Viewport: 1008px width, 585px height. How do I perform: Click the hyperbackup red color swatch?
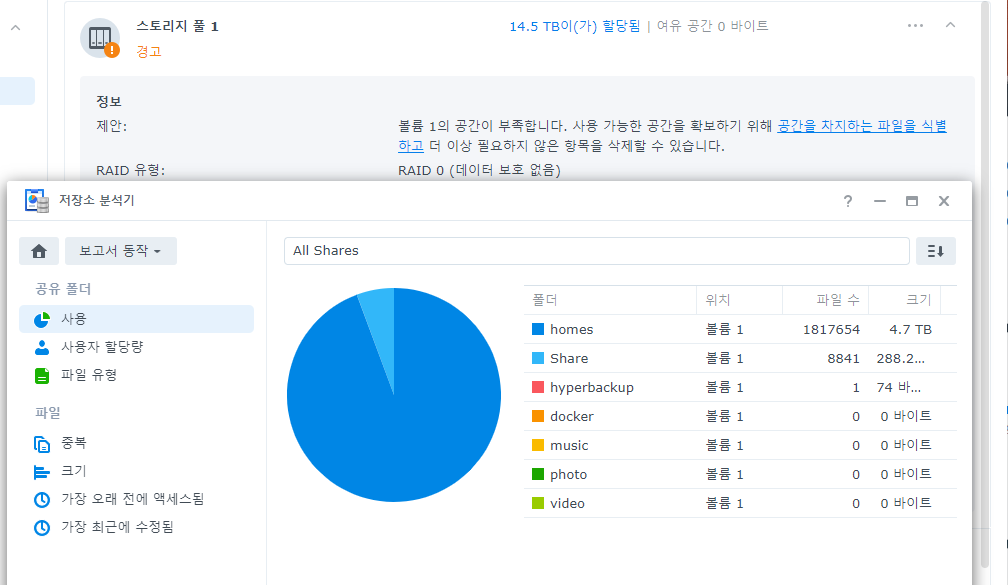(538, 387)
